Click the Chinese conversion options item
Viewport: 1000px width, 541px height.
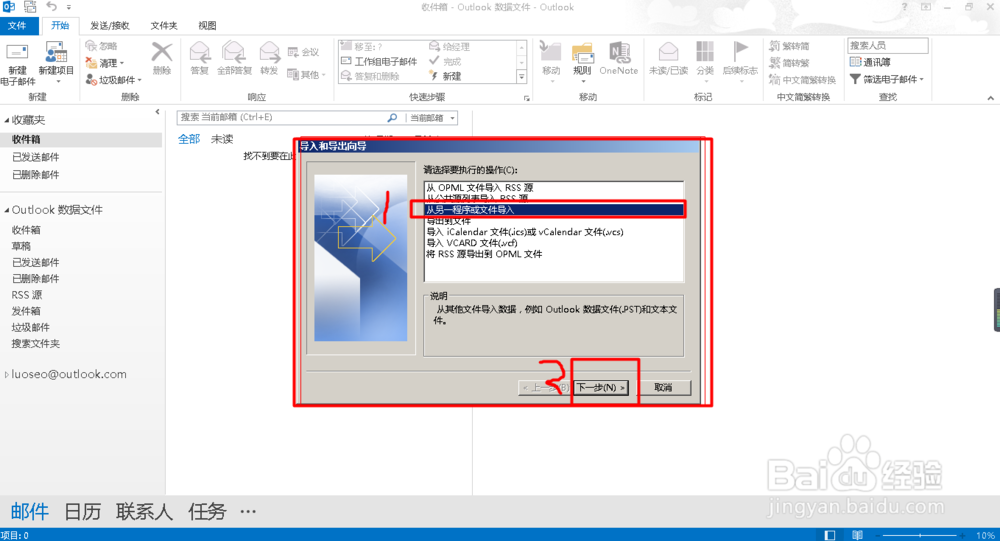(x=802, y=80)
